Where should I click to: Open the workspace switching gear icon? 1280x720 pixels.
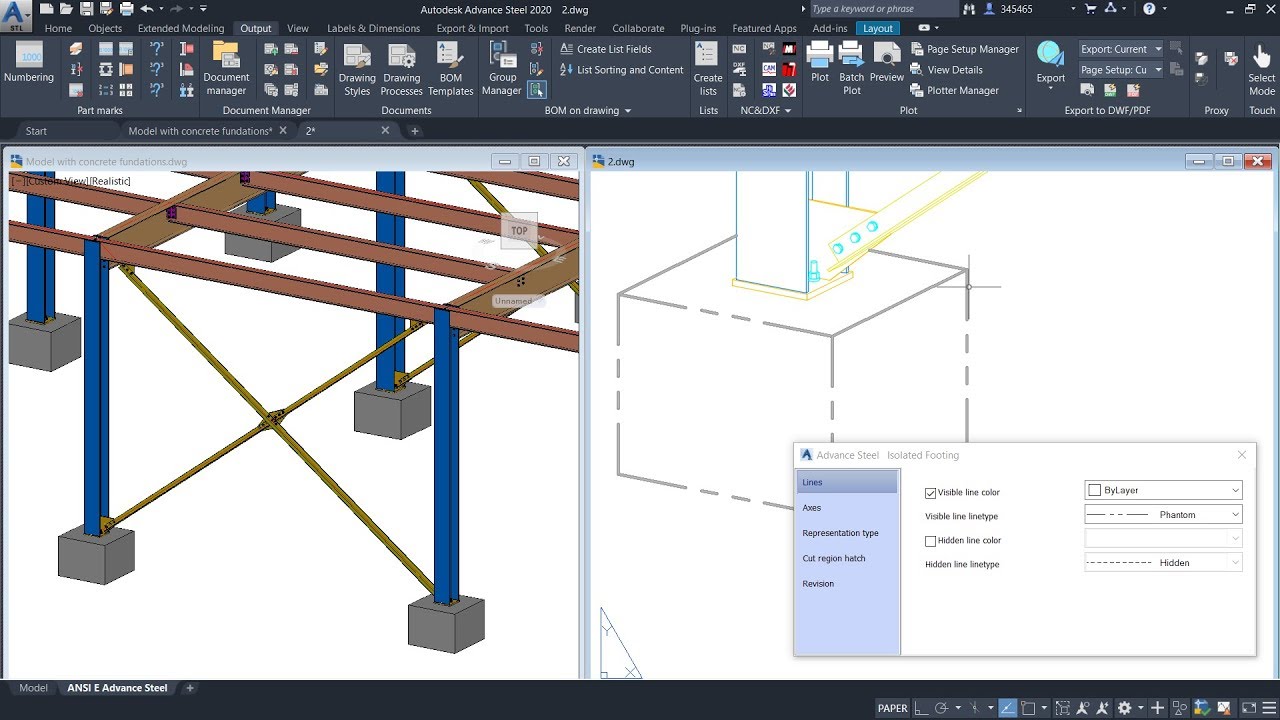[x=1124, y=708]
